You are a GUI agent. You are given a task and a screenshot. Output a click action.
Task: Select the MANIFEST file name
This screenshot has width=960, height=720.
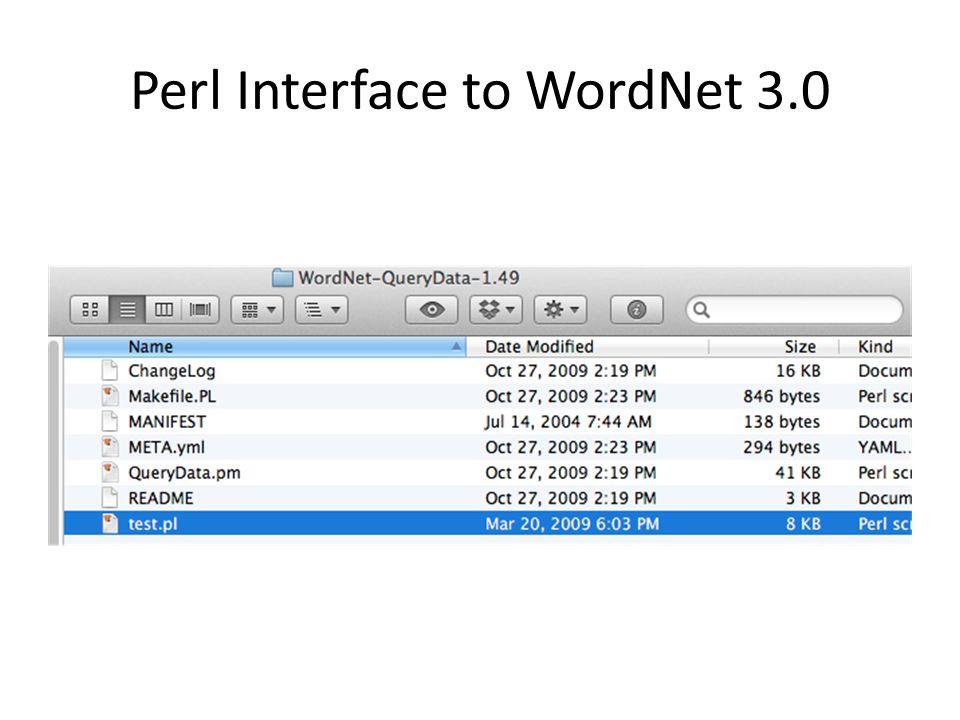pos(167,422)
